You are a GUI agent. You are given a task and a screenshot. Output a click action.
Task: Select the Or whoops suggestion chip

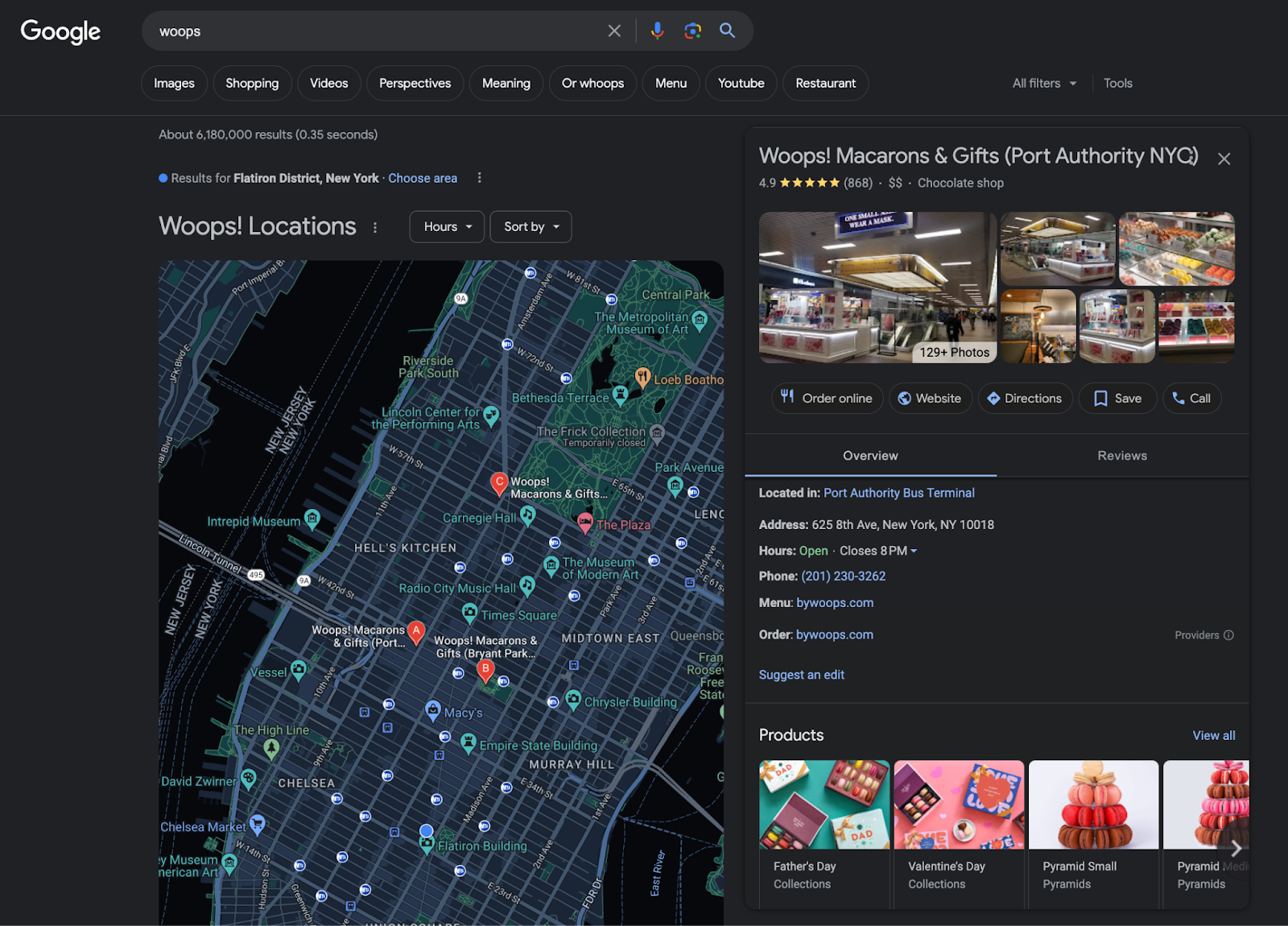pos(592,83)
